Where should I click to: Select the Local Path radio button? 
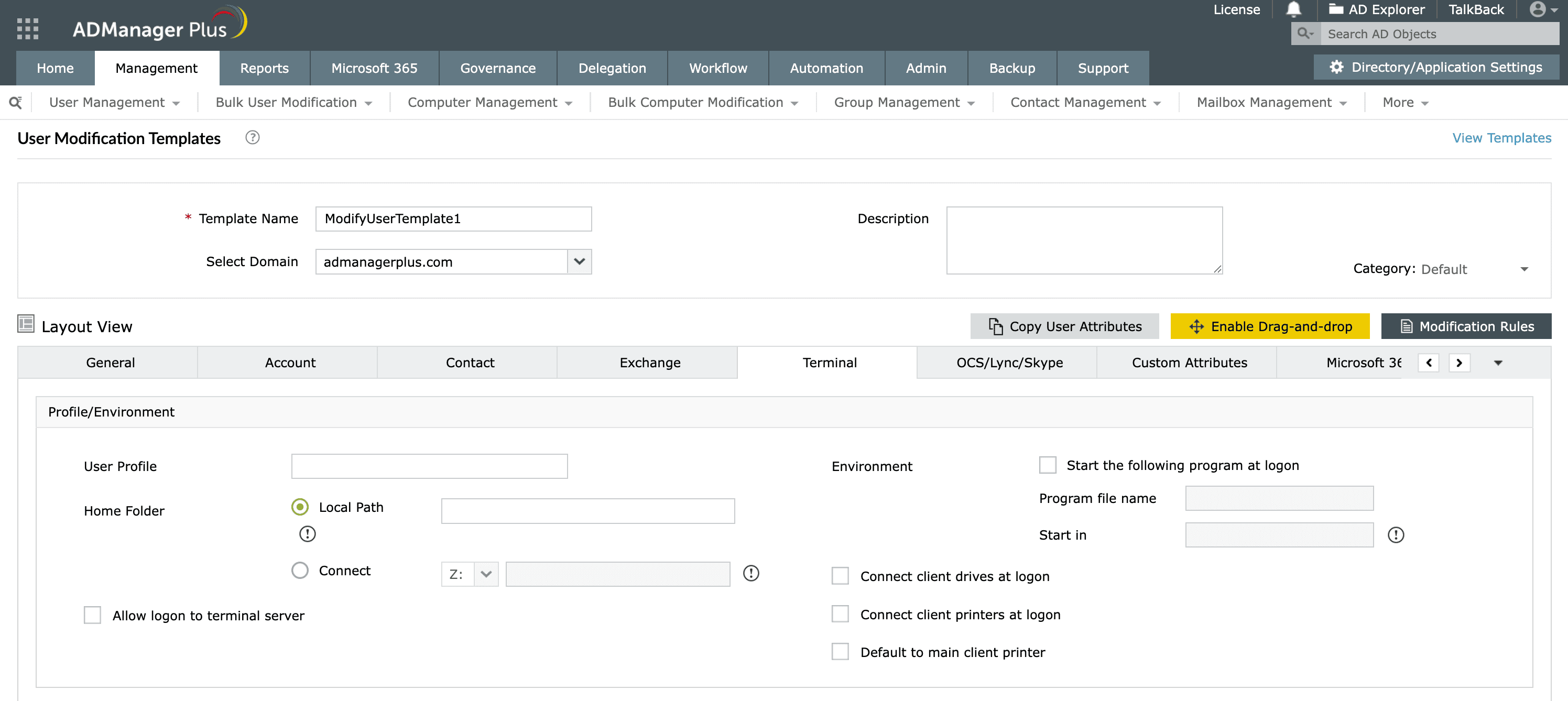pyautogui.click(x=299, y=506)
